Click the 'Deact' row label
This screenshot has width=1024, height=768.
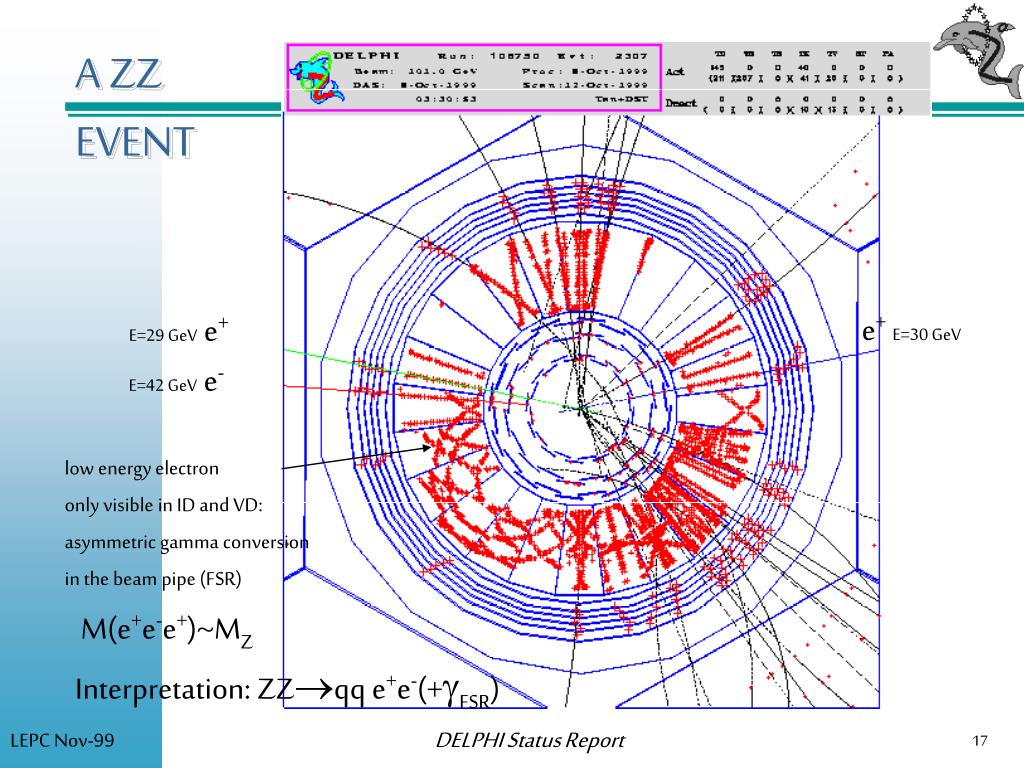point(680,103)
